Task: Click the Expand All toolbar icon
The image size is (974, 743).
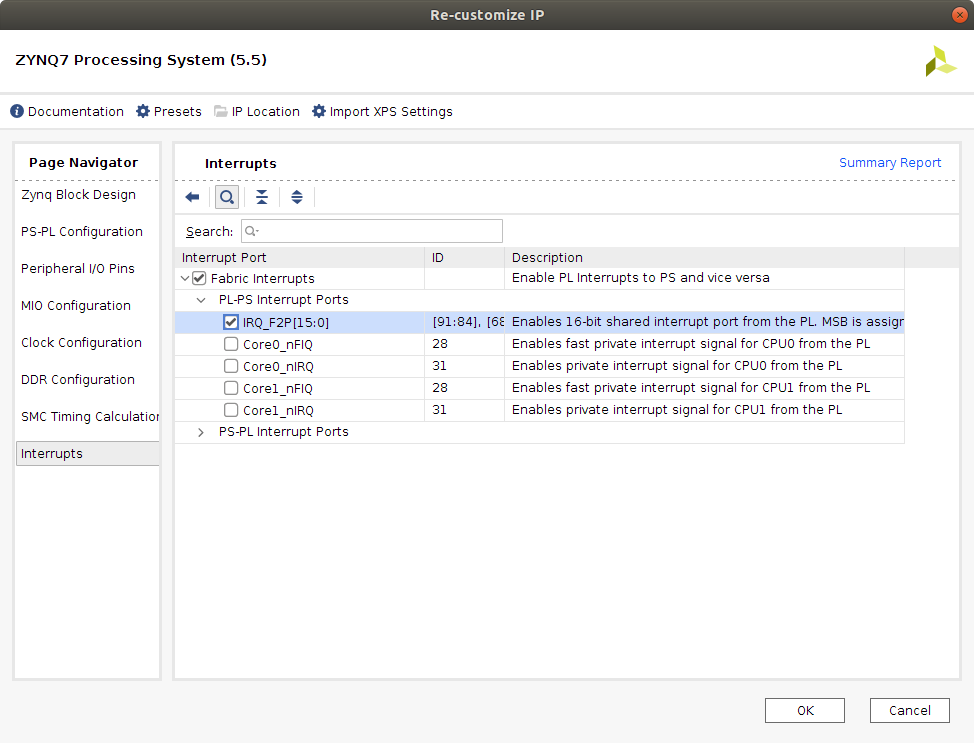Action: click(x=297, y=198)
